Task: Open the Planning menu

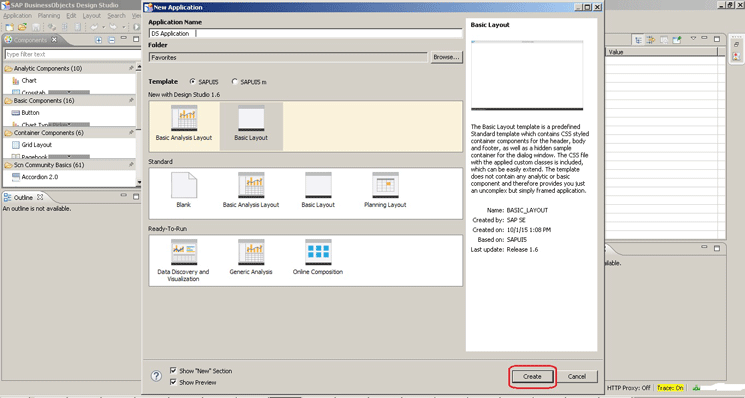Action: tap(49, 16)
